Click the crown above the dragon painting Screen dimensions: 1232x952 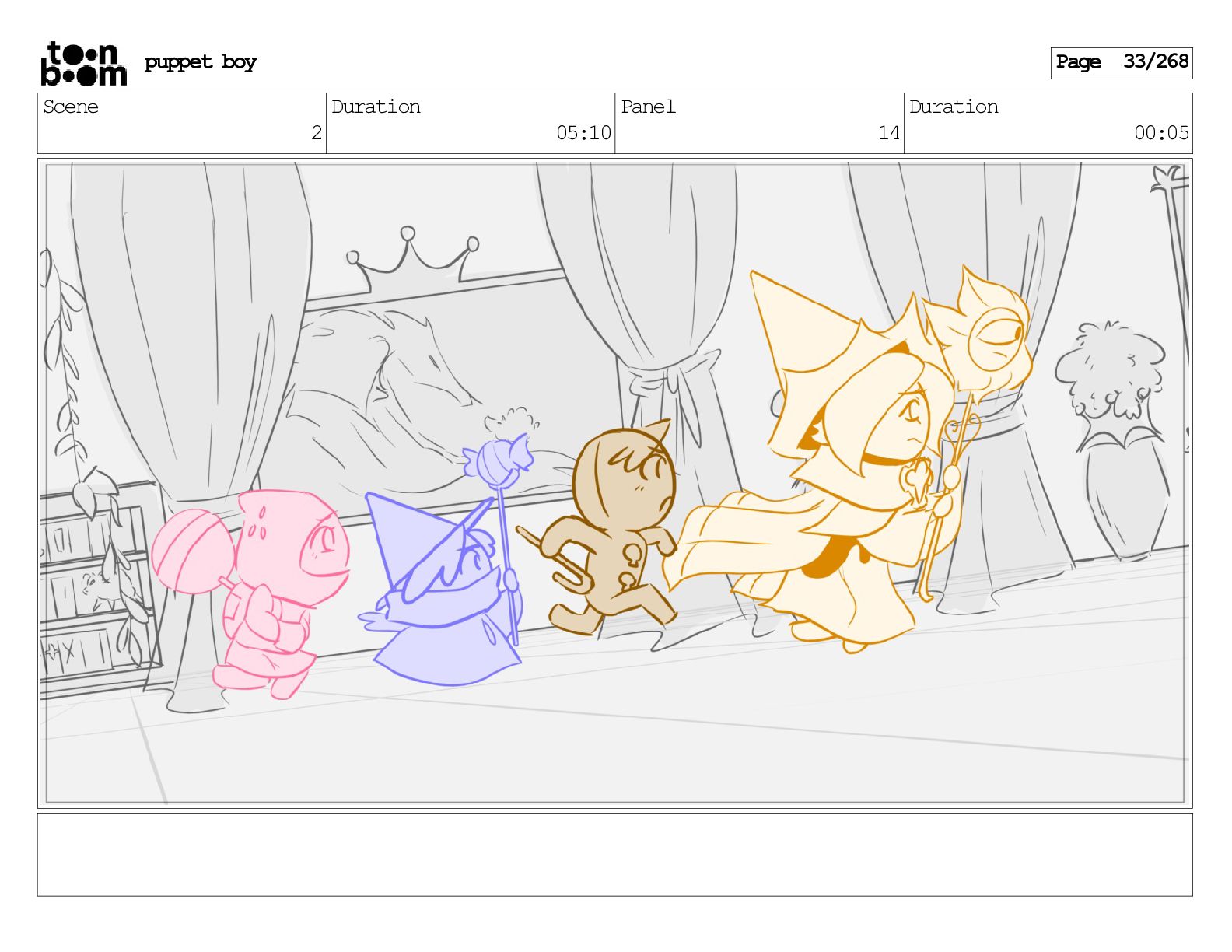coord(412,258)
